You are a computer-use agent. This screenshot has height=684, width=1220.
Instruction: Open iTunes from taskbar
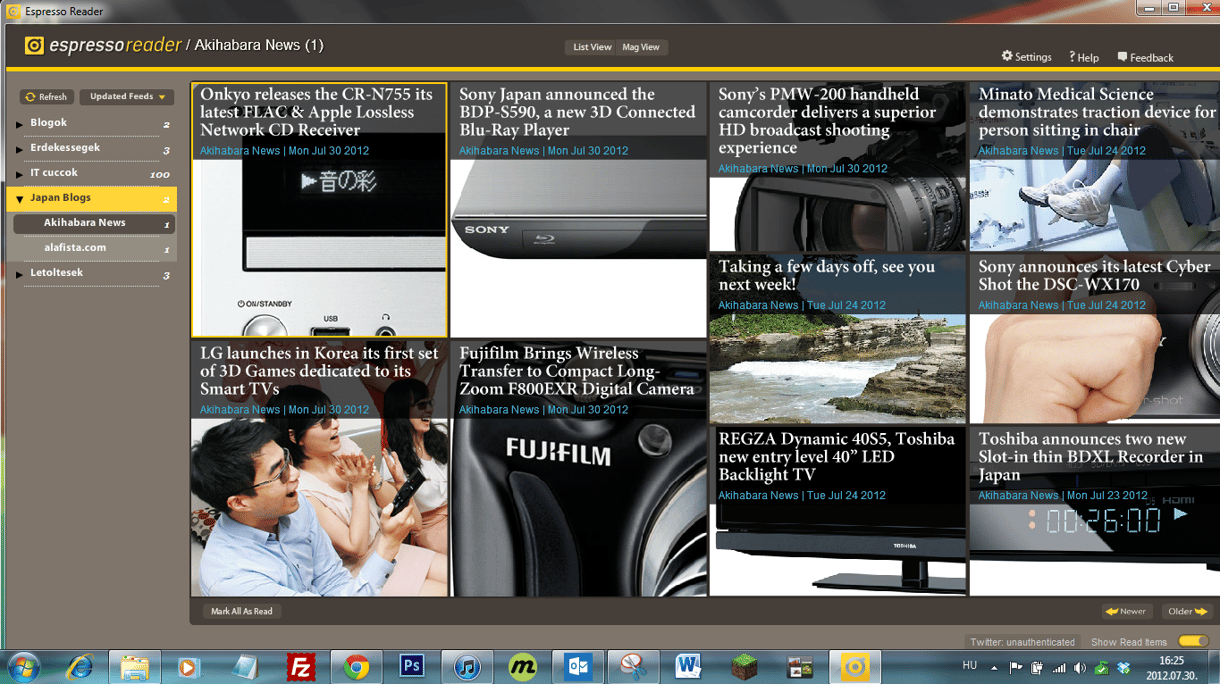tap(466, 666)
